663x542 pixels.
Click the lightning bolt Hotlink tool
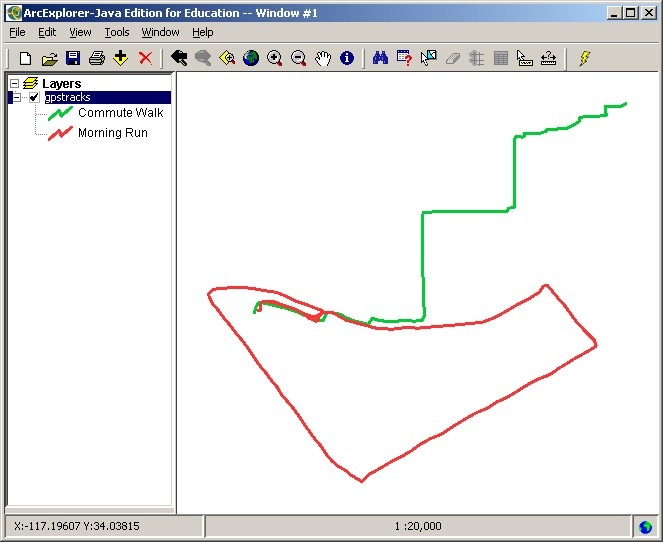585,58
